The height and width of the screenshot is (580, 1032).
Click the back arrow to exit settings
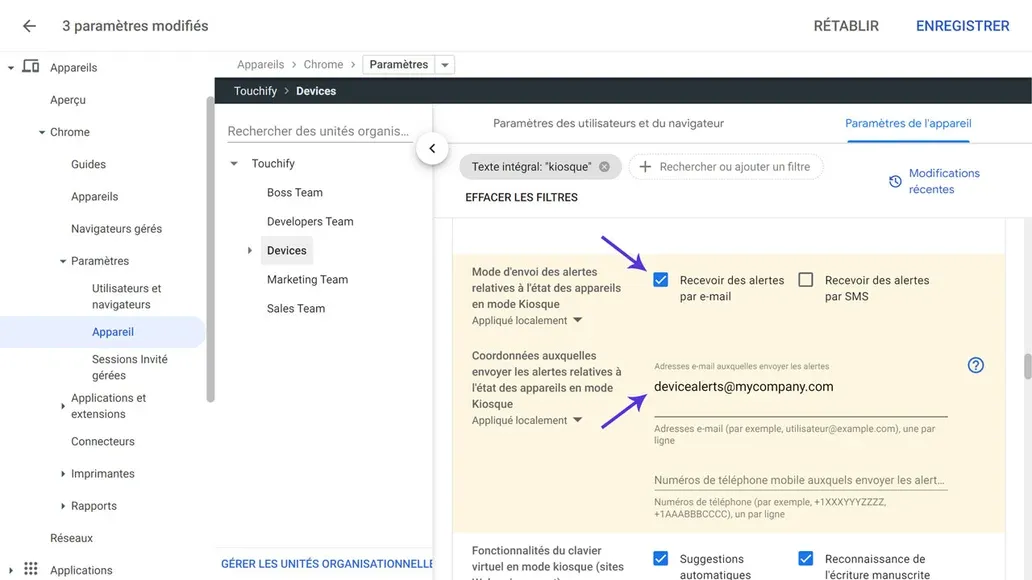(x=28, y=26)
